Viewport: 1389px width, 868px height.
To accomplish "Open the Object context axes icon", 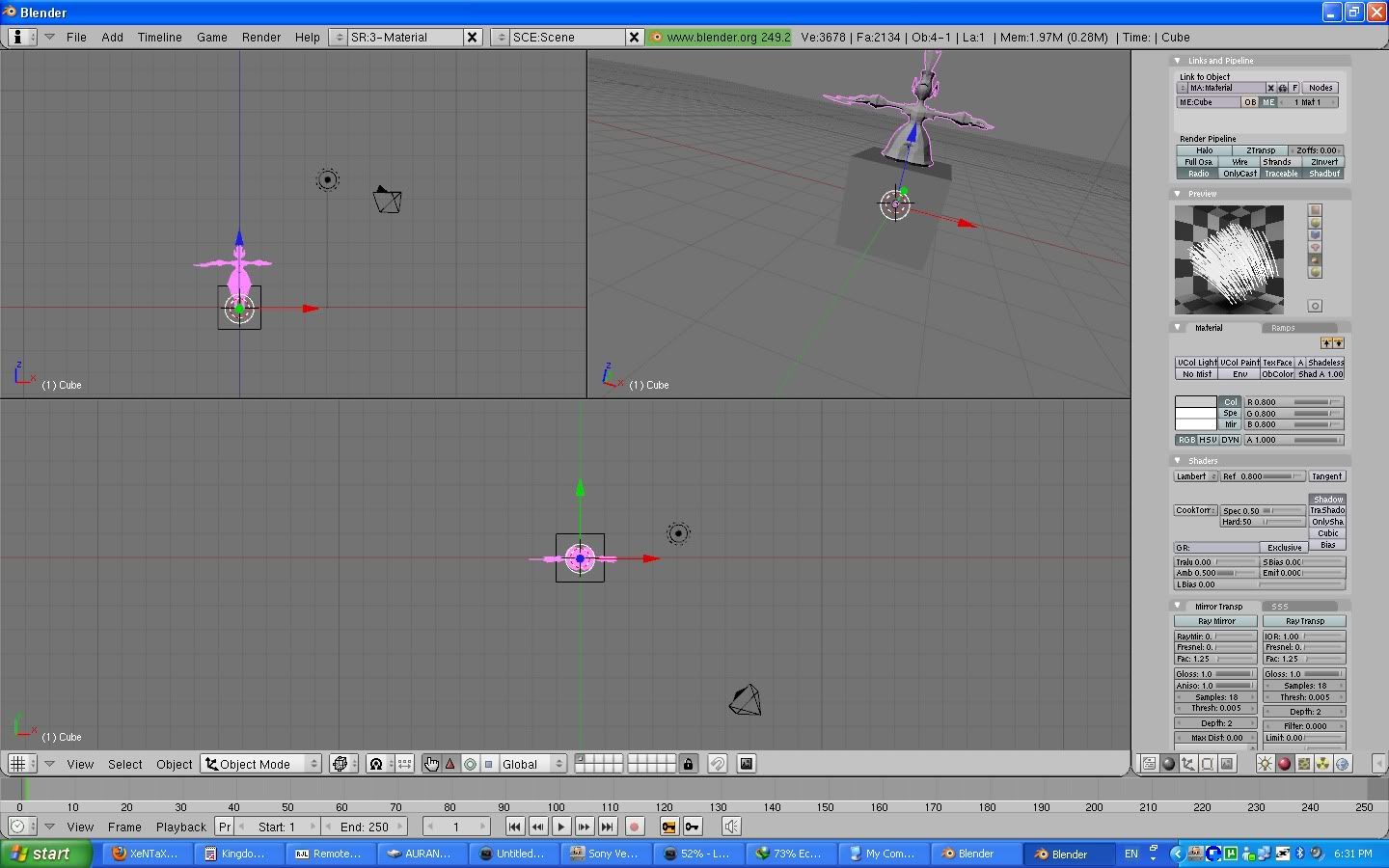I will [x=1188, y=764].
